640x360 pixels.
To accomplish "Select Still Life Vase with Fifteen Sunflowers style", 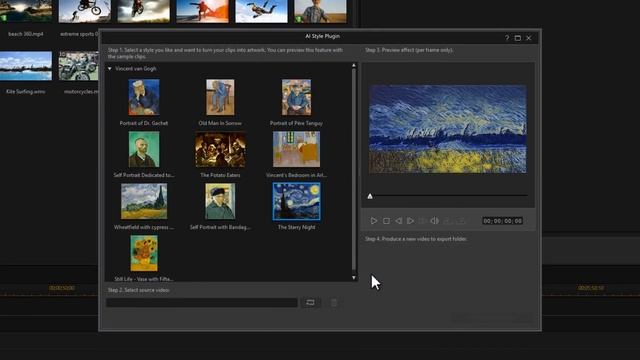I will tap(144, 253).
